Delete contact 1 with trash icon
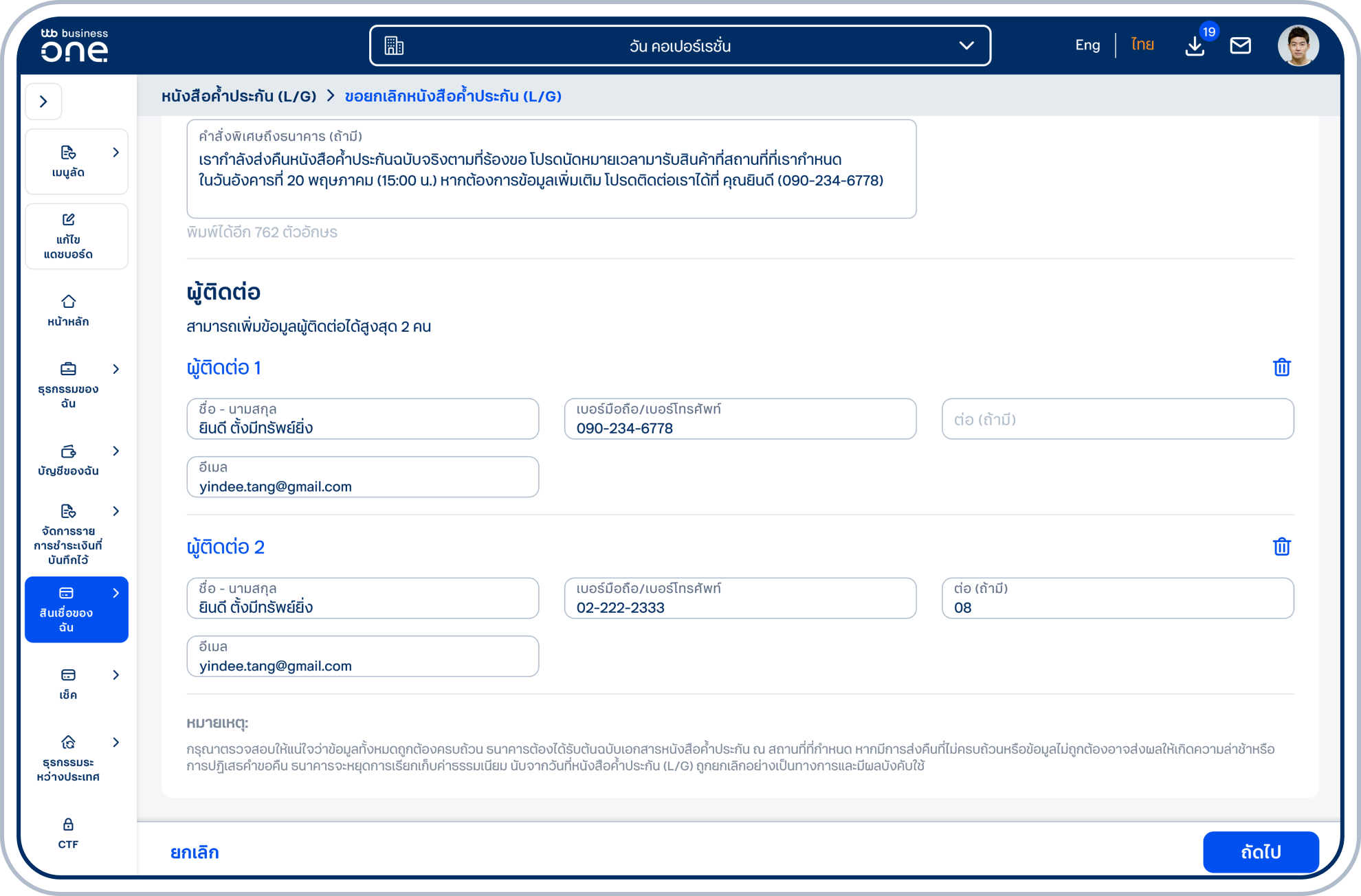Screen dimensions: 1361x896 1281,368
